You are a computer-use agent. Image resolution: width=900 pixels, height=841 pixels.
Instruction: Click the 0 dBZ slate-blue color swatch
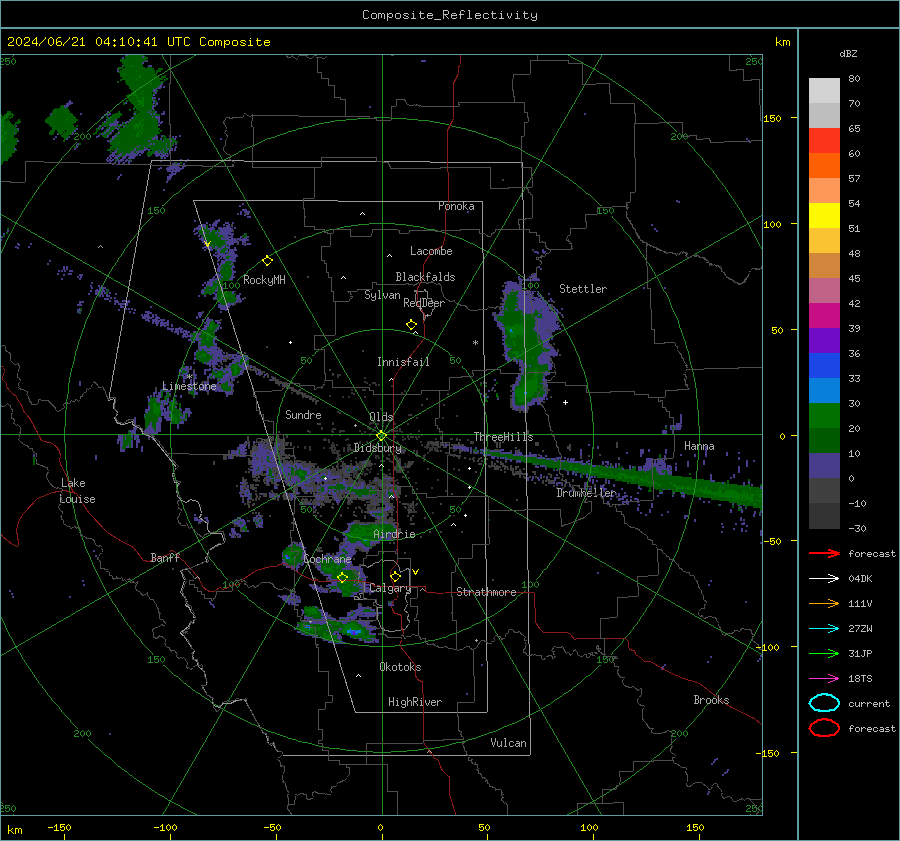point(824,466)
